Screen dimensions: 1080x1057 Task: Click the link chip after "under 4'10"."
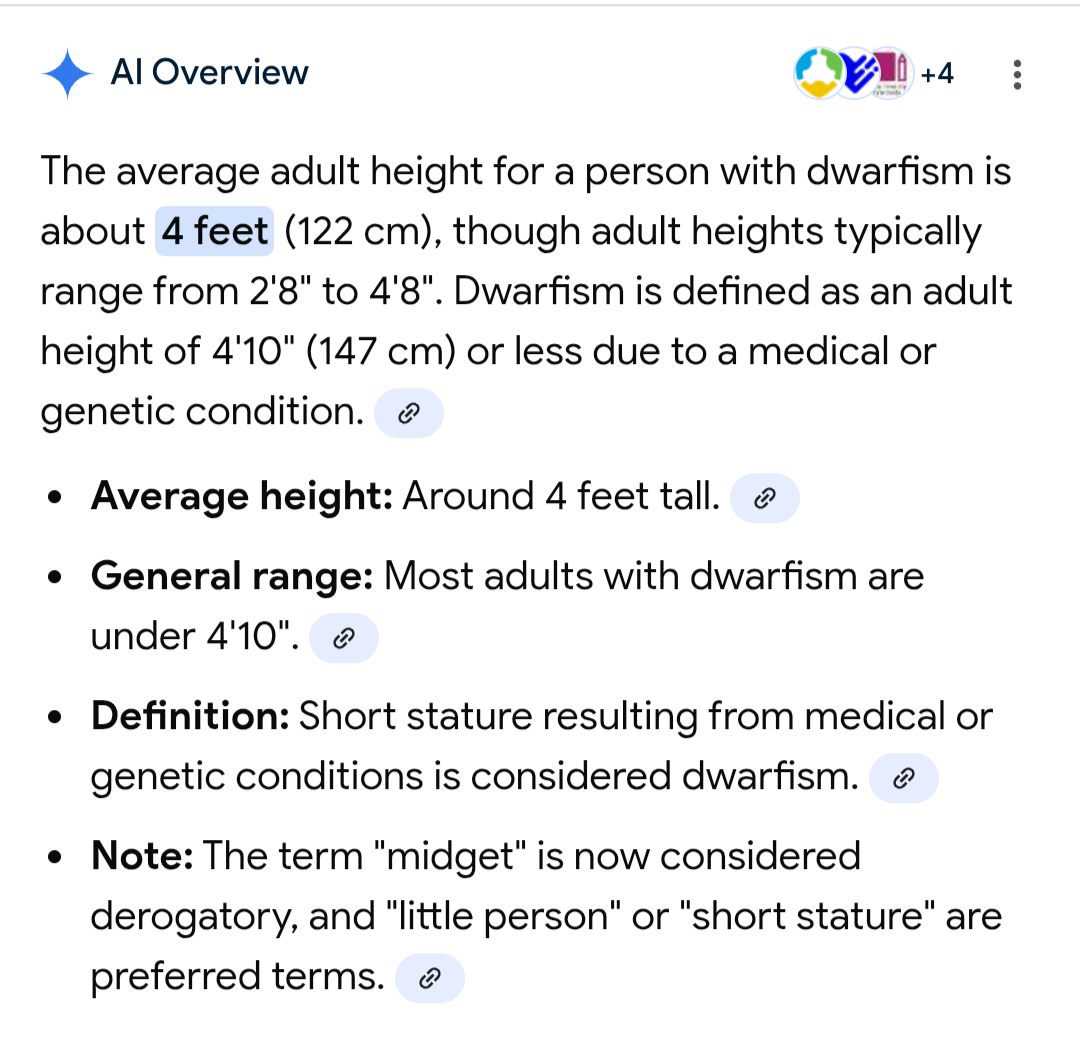coord(344,638)
